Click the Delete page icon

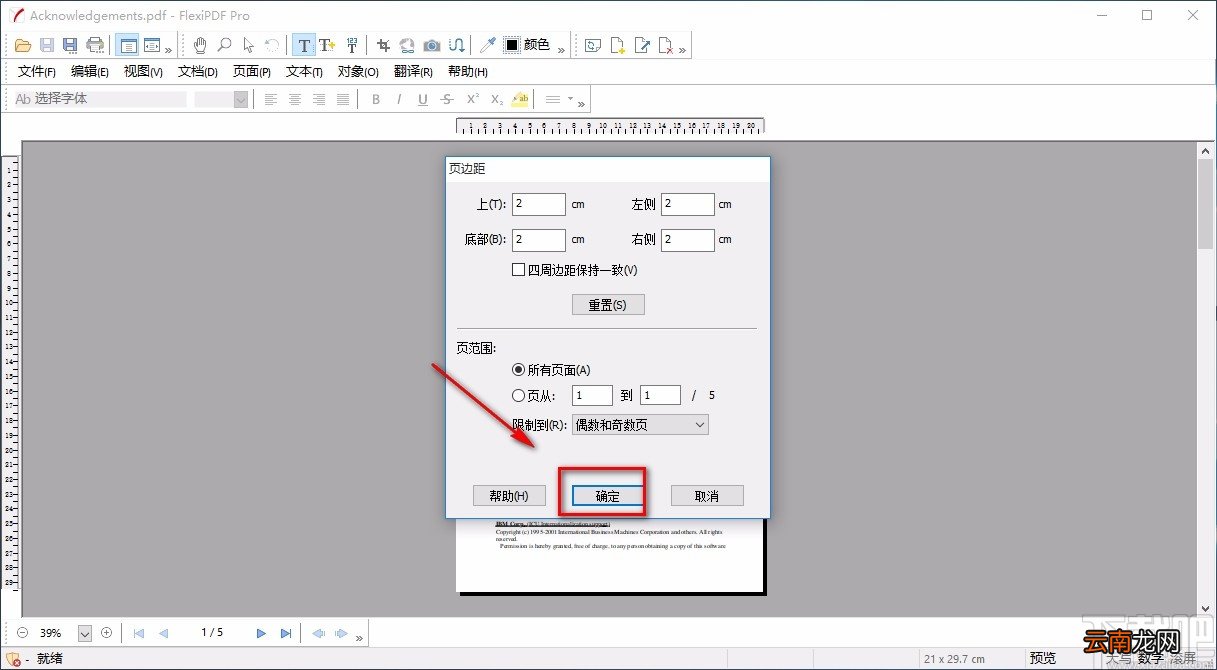pyautogui.click(x=666, y=45)
